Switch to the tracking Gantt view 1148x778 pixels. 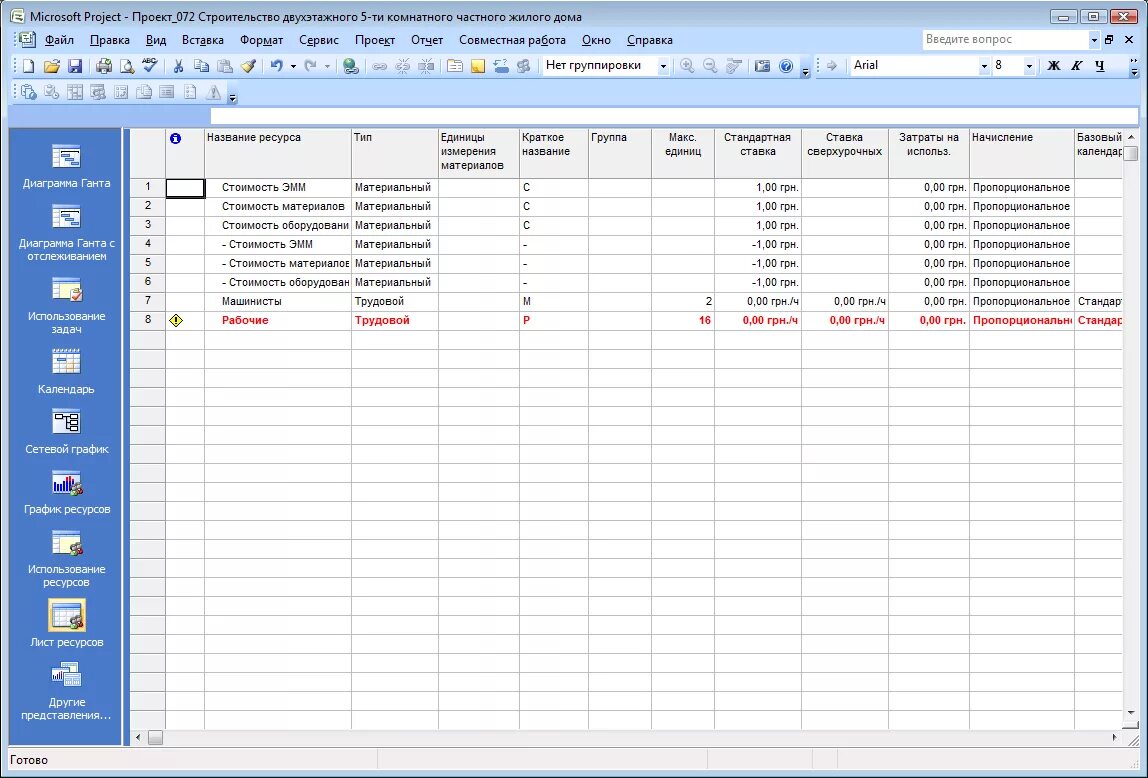(66, 233)
